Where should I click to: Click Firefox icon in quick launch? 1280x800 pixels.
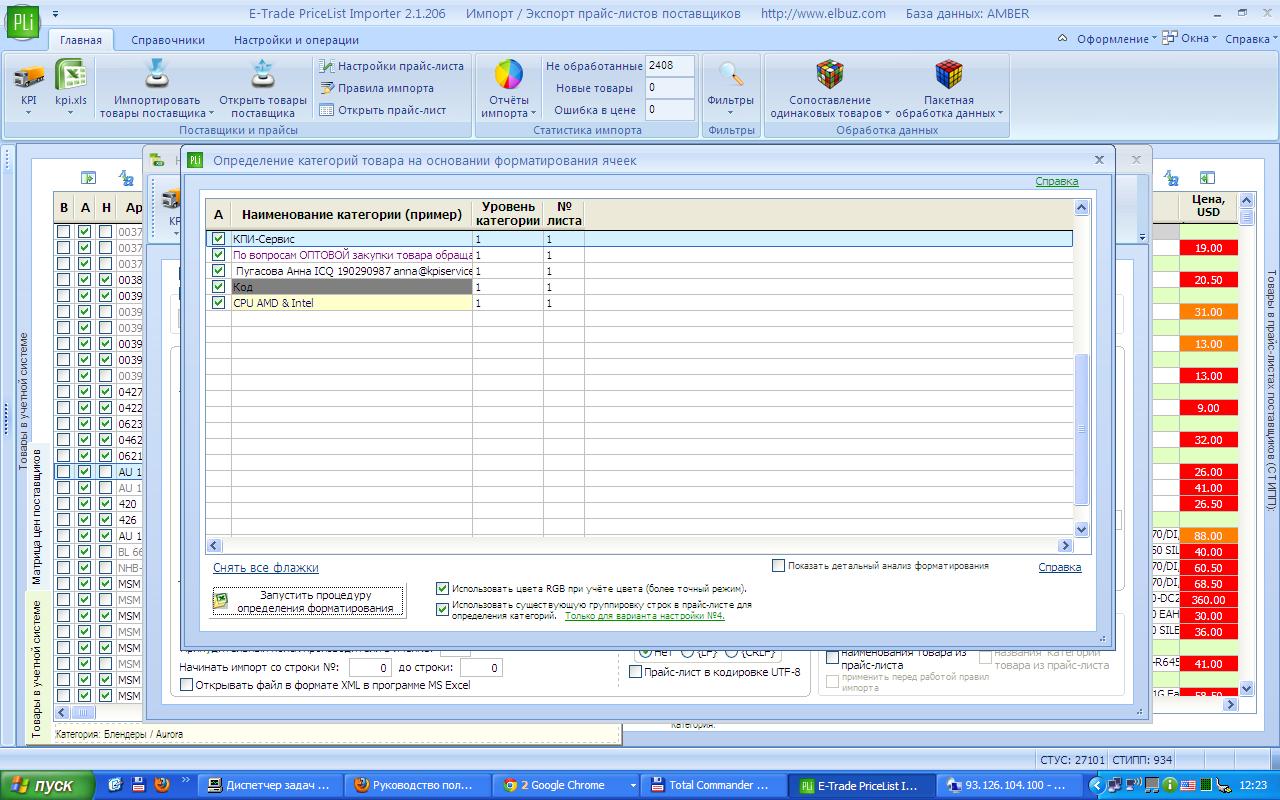[162, 785]
